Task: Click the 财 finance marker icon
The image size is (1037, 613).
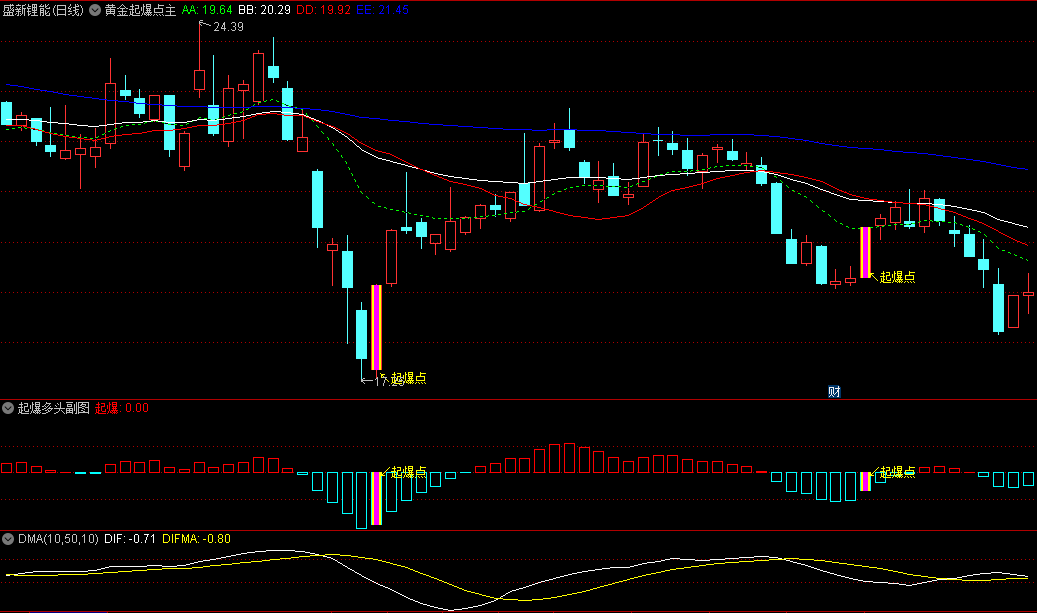Action: click(x=834, y=391)
